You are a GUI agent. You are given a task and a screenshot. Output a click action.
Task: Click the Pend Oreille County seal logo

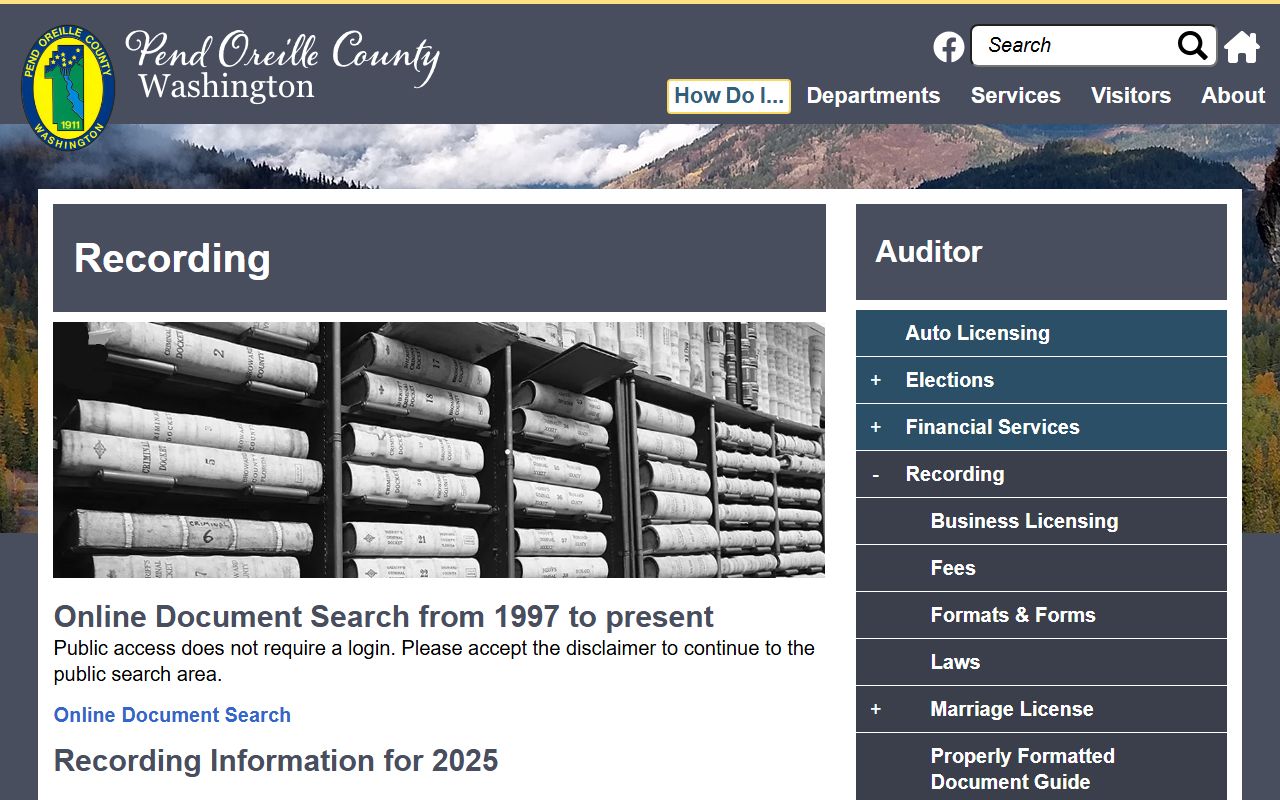click(68, 86)
